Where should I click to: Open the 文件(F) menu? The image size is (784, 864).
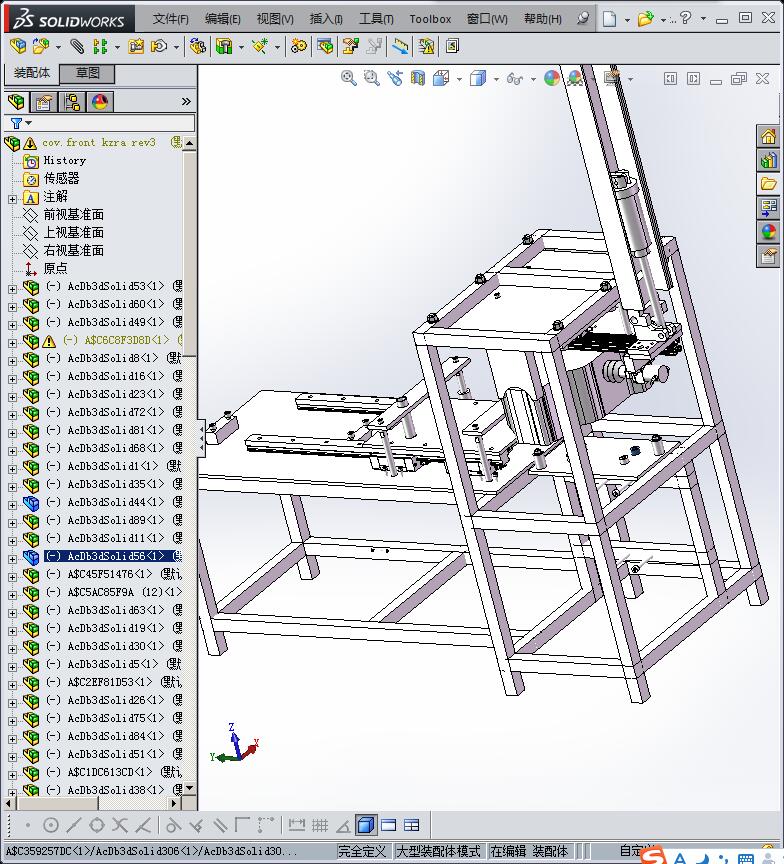[x=170, y=19]
